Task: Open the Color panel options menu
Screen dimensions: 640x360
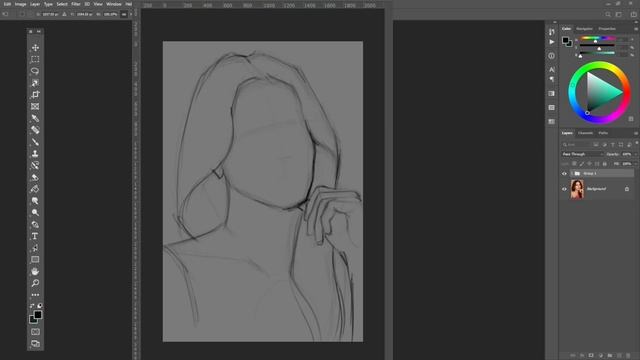Action: (x=636, y=29)
